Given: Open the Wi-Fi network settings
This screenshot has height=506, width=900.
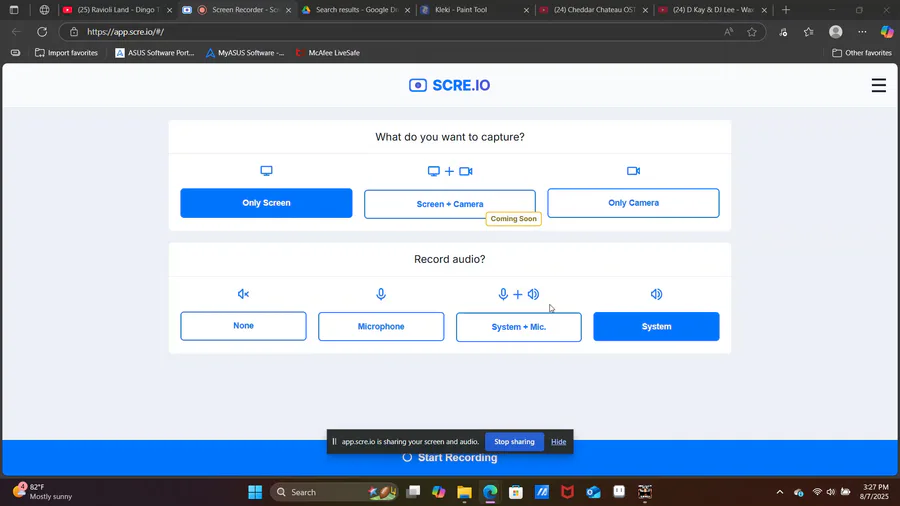Looking at the screenshot, I should coord(817,492).
